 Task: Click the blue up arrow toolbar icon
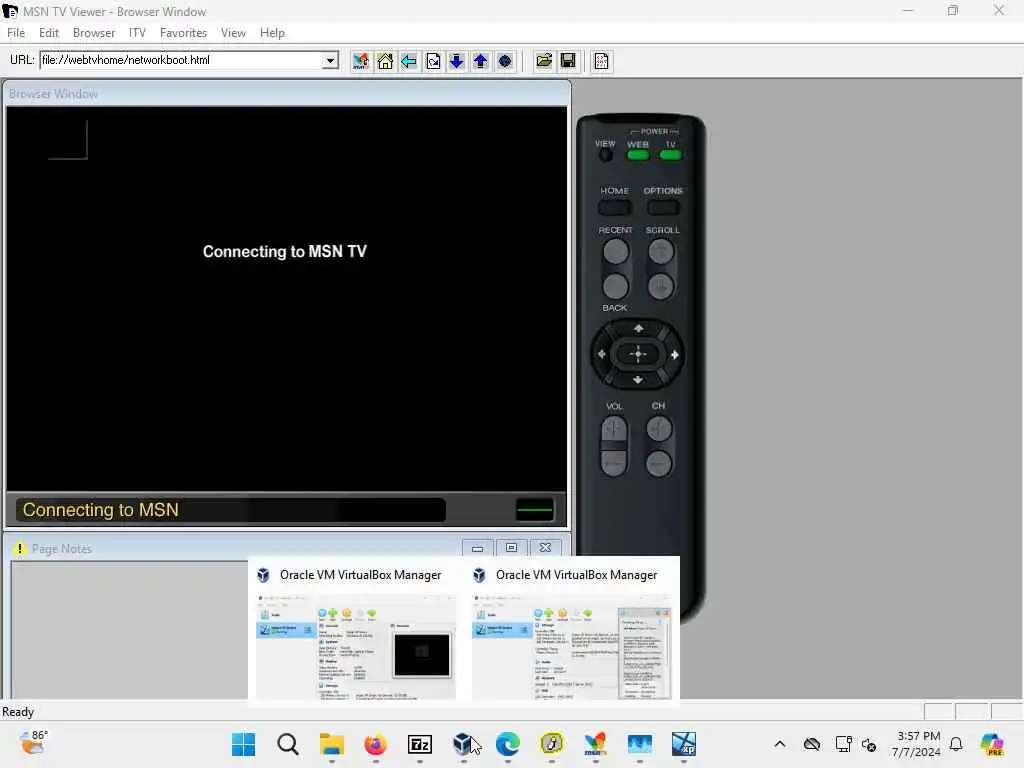pyautogui.click(x=481, y=61)
